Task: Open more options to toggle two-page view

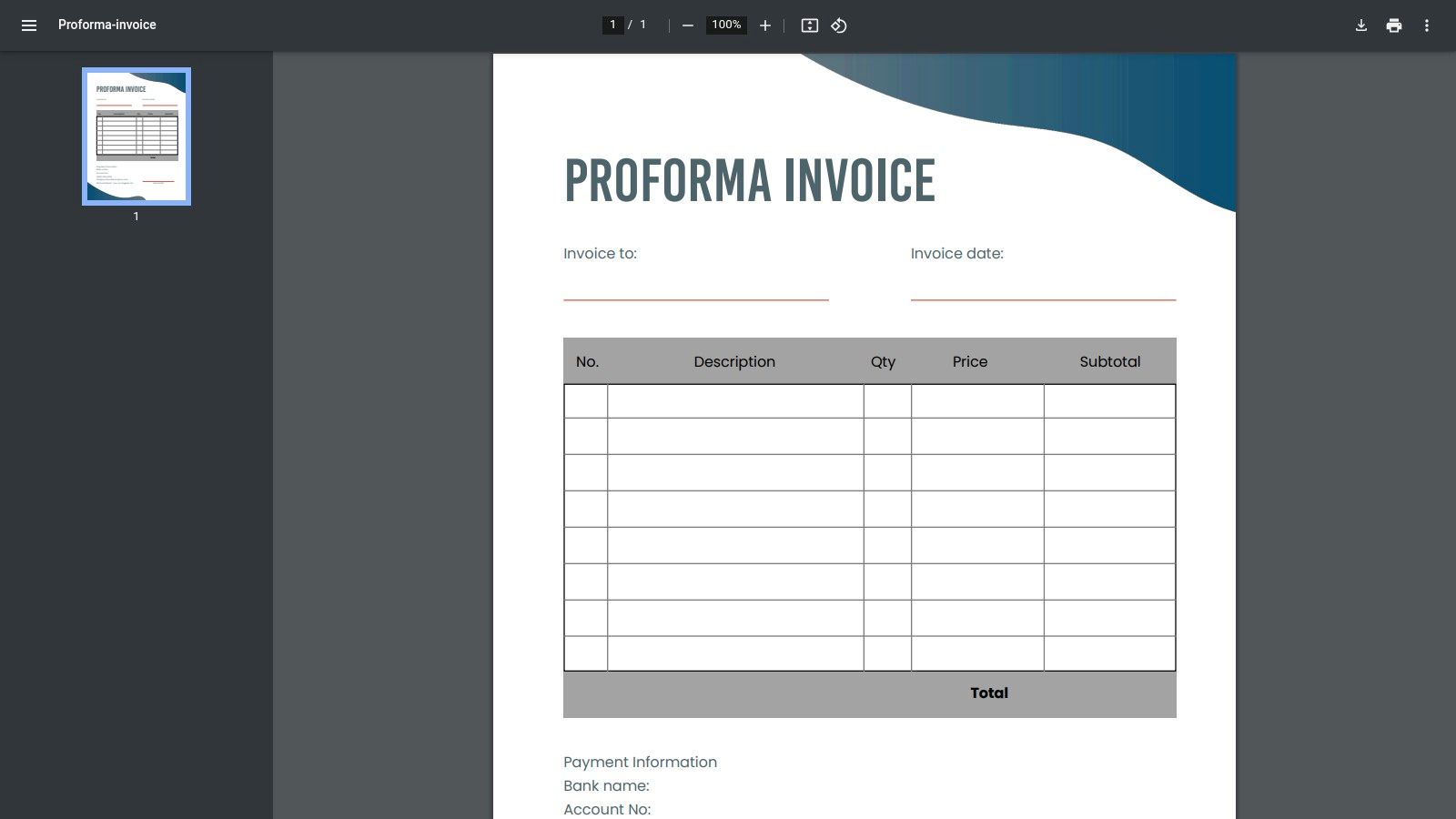Action: click(x=1427, y=25)
